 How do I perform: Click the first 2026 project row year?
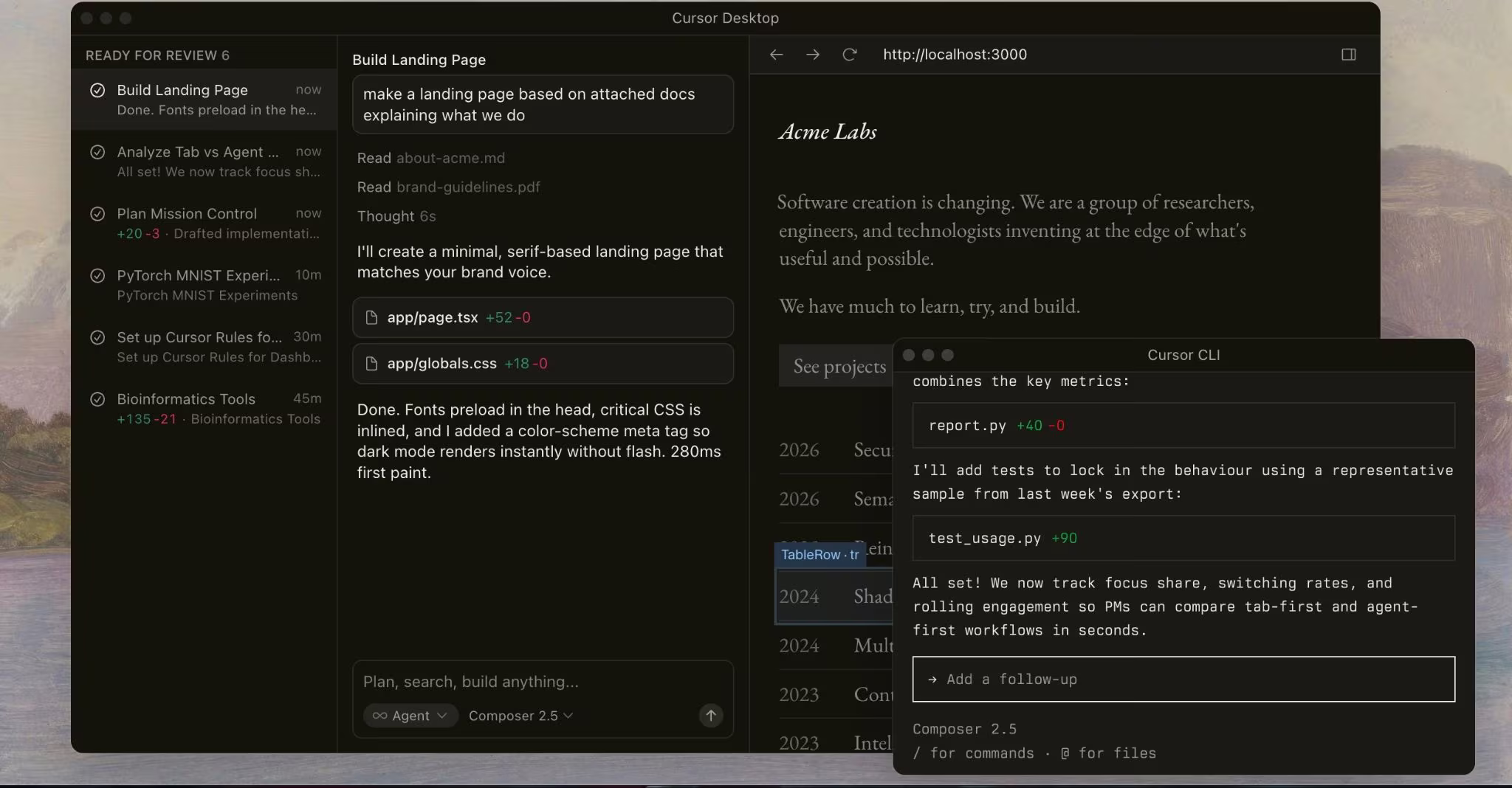(x=799, y=449)
